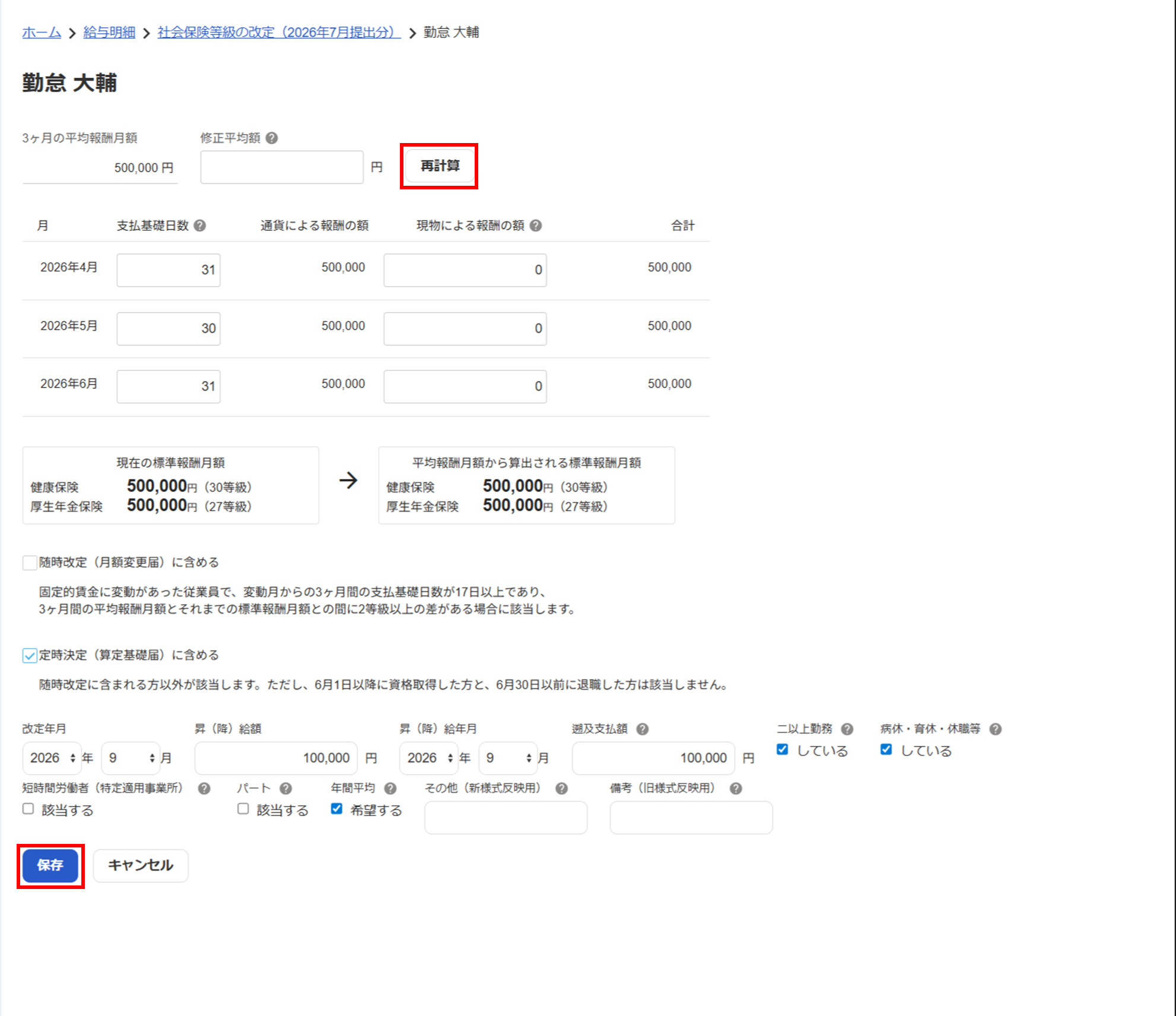This screenshot has width=1176, height=1016.
Task: Open 給与明細 breadcrumb link
Action: coord(109,33)
